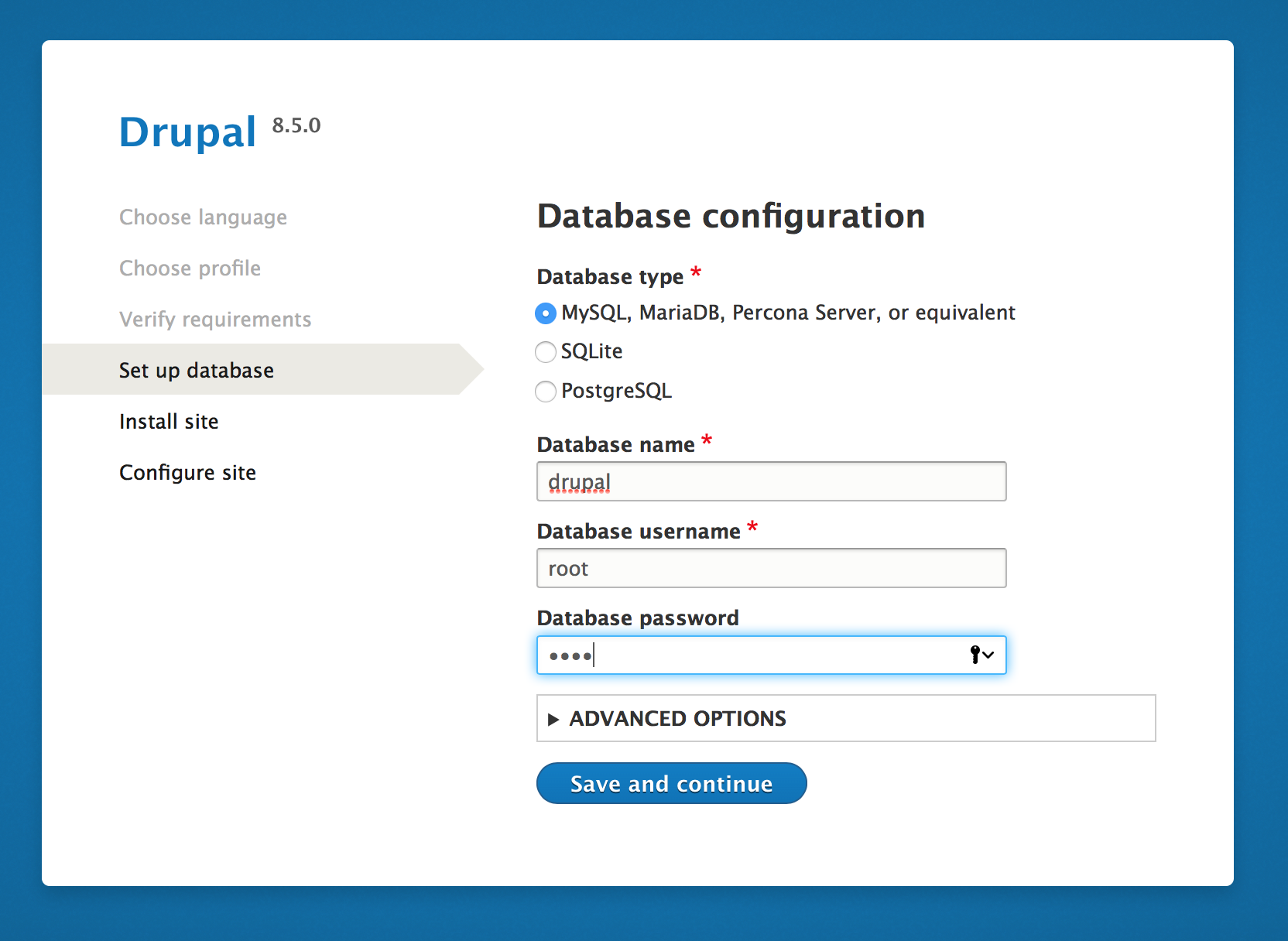The height and width of the screenshot is (941, 1288).
Task: Open the password key autofill icon
Action: click(981, 655)
